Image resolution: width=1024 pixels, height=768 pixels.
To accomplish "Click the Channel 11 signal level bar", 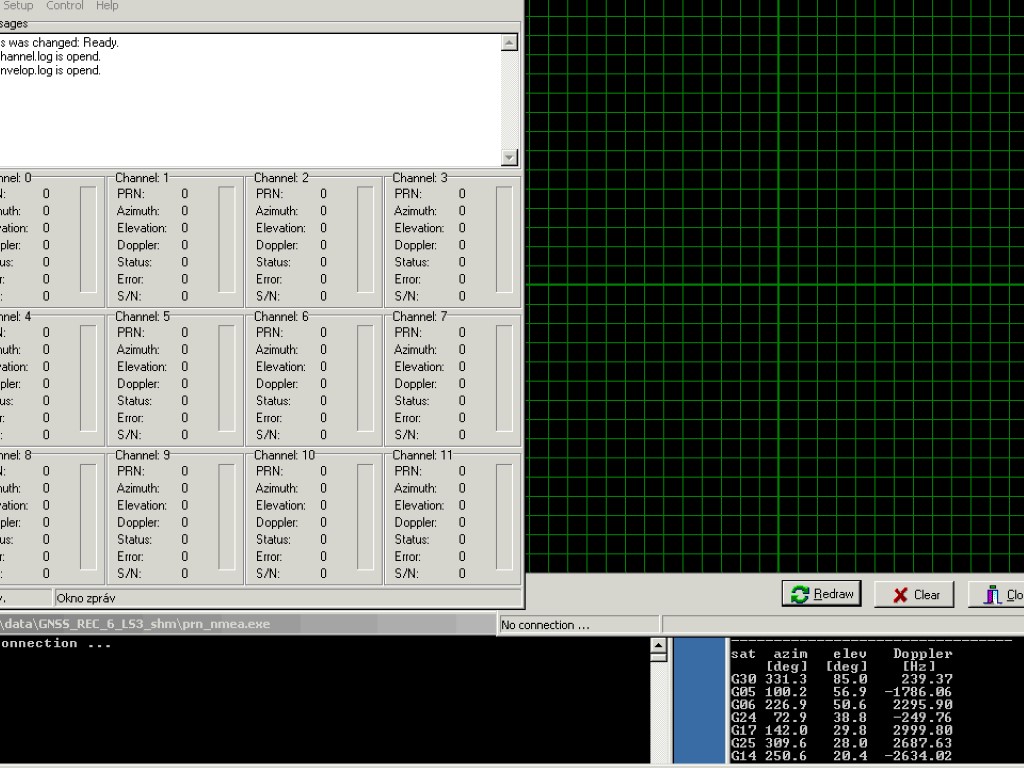I will (504, 517).
